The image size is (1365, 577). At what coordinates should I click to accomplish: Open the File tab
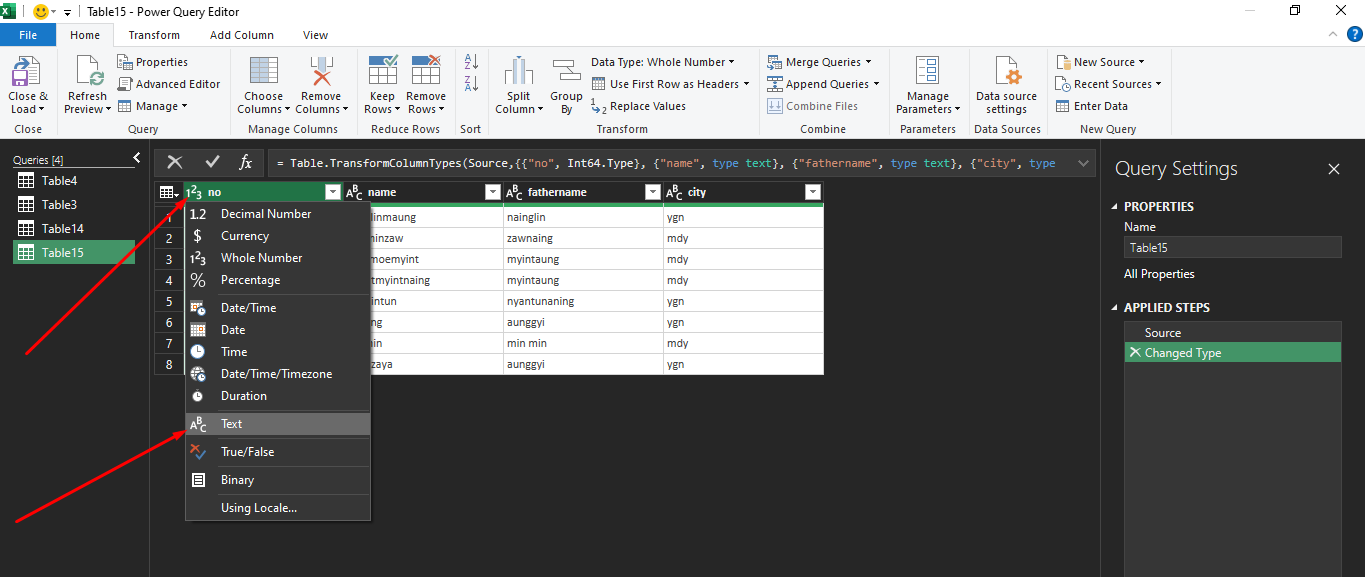28,35
